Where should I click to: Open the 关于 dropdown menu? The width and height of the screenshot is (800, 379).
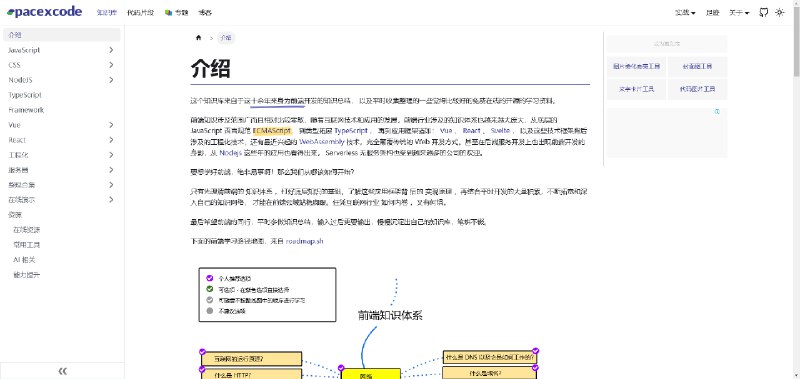pyautogui.click(x=739, y=13)
